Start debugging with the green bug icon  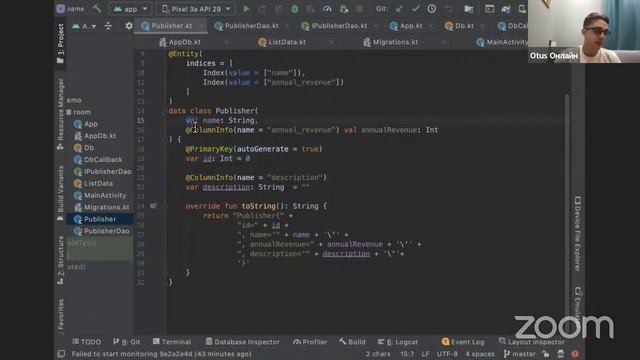[x=294, y=9]
